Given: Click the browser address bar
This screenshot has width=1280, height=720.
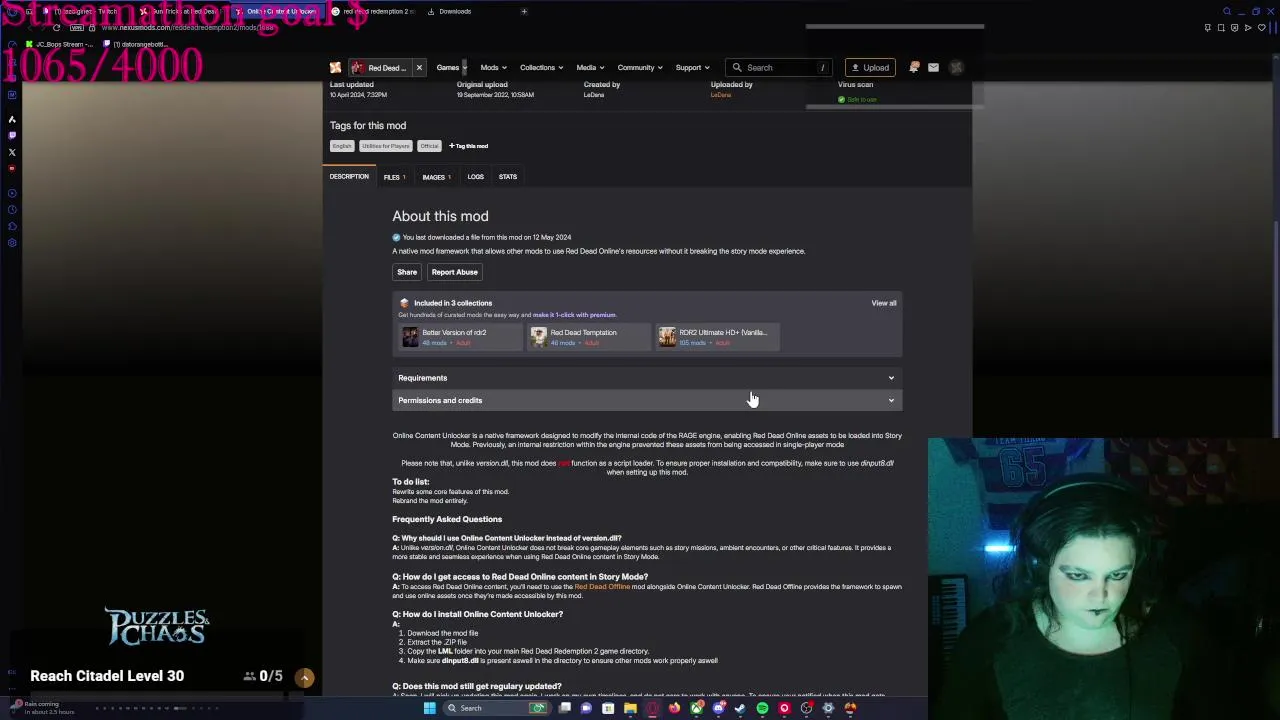Looking at the screenshot, I should click(x=190, y=27).
